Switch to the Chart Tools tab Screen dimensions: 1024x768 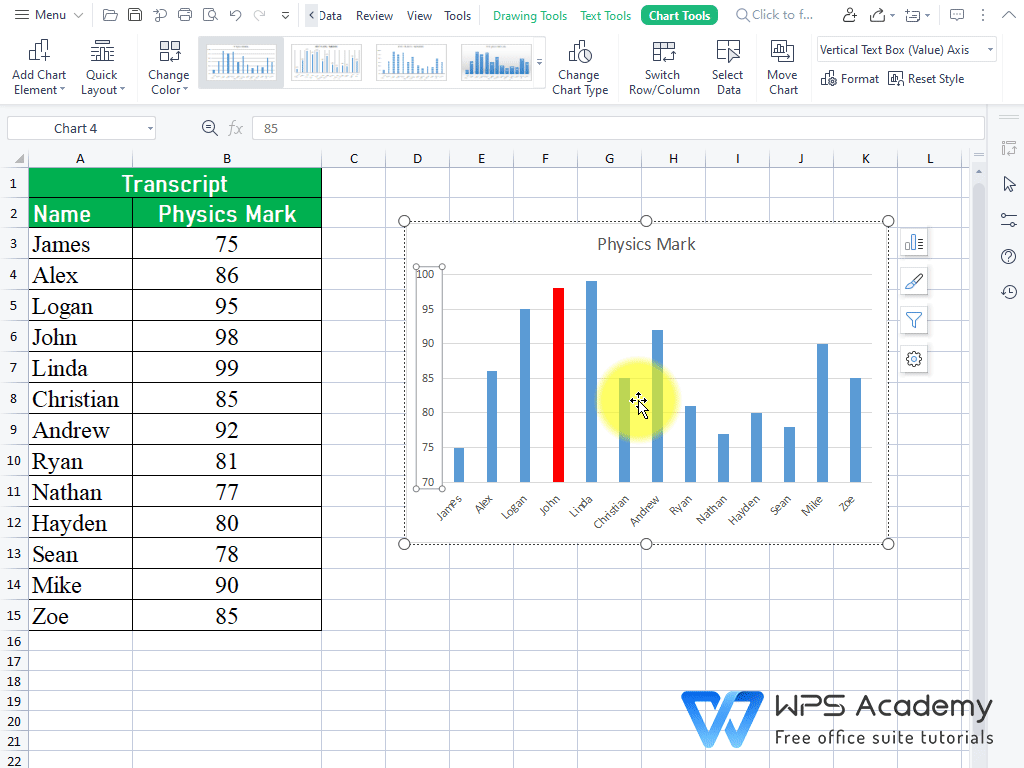tap(679, 15)
